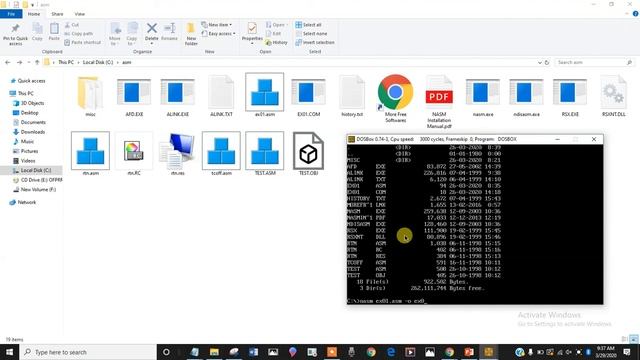Select the tcoff.asm file

[x=221, y=154]
